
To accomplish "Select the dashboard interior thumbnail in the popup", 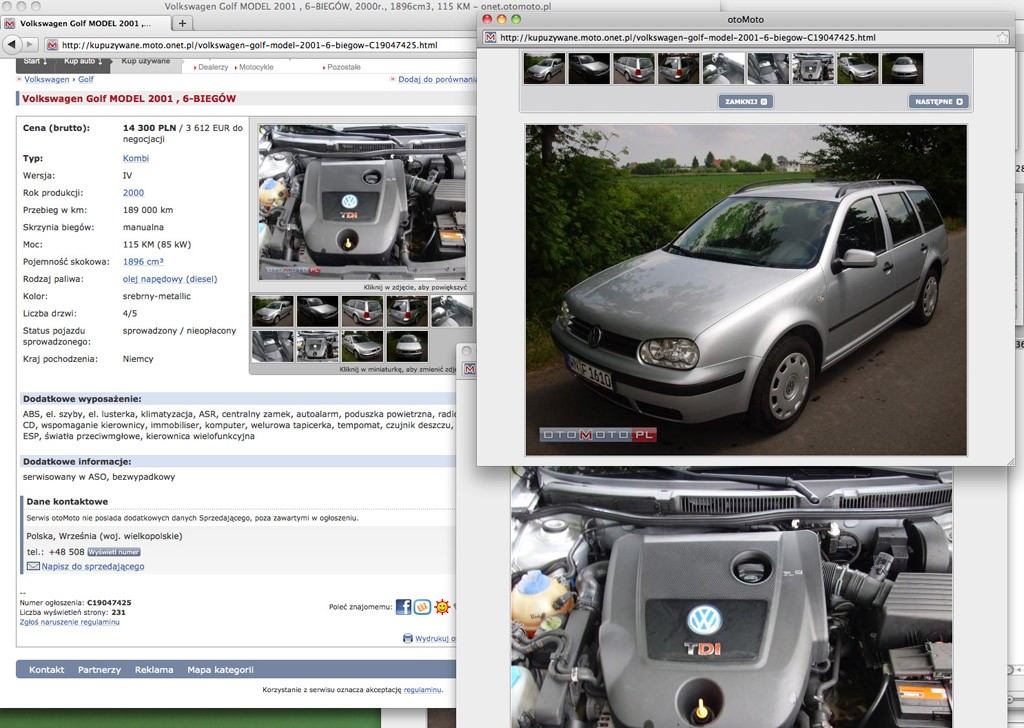I will point(723,69).
